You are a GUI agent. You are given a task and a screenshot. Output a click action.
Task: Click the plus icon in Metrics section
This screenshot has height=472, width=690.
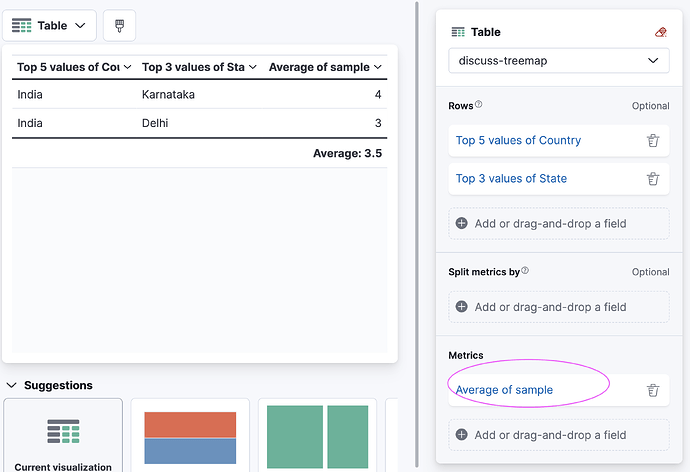(x=461, y=435)
